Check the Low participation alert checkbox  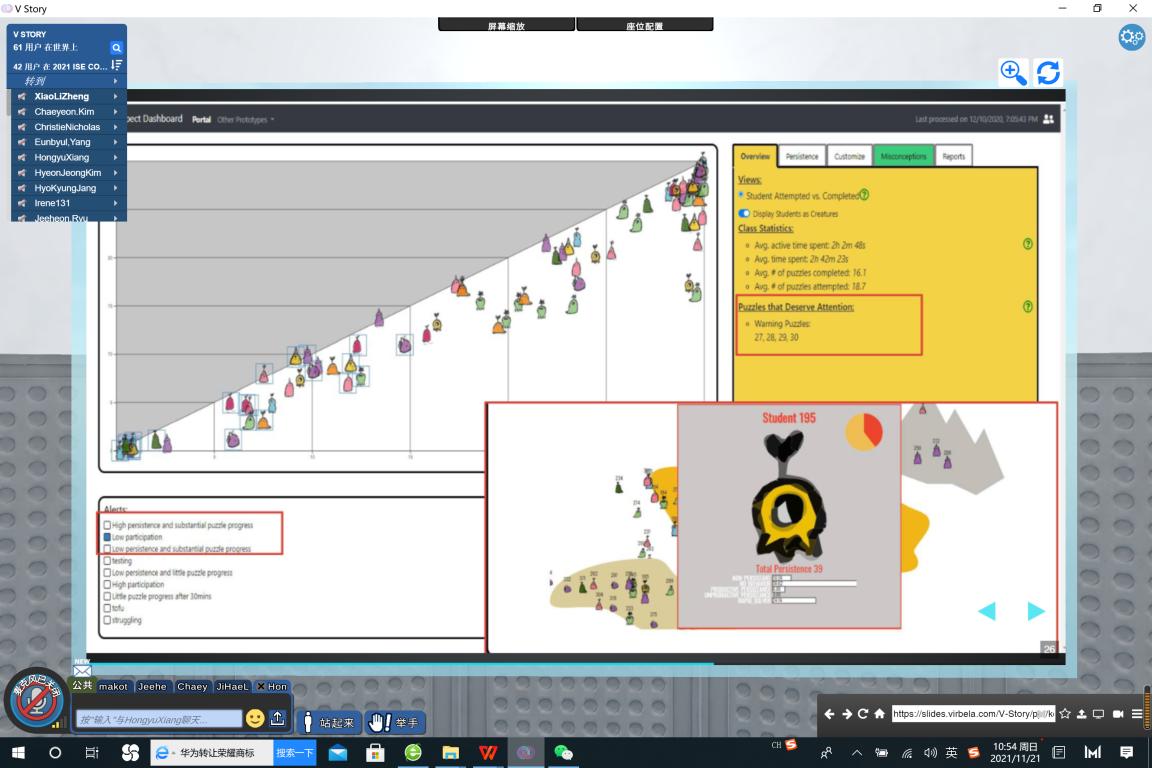pos(108,537)
